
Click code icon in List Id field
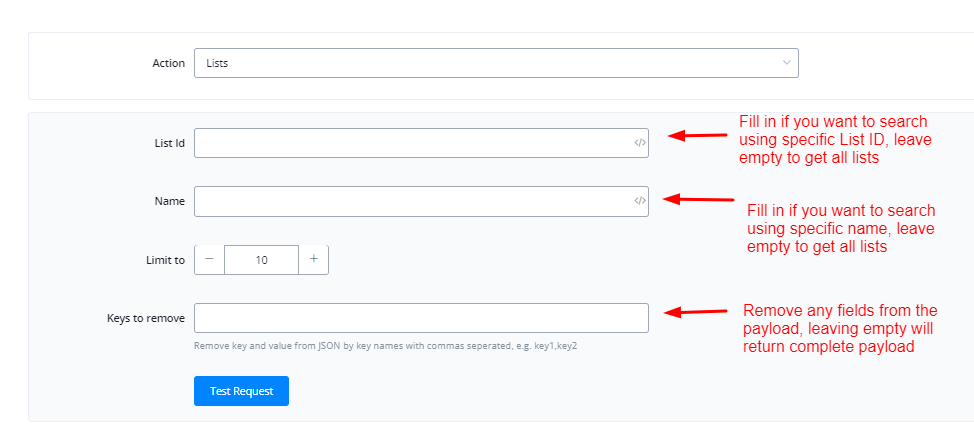tap(640, 143)
